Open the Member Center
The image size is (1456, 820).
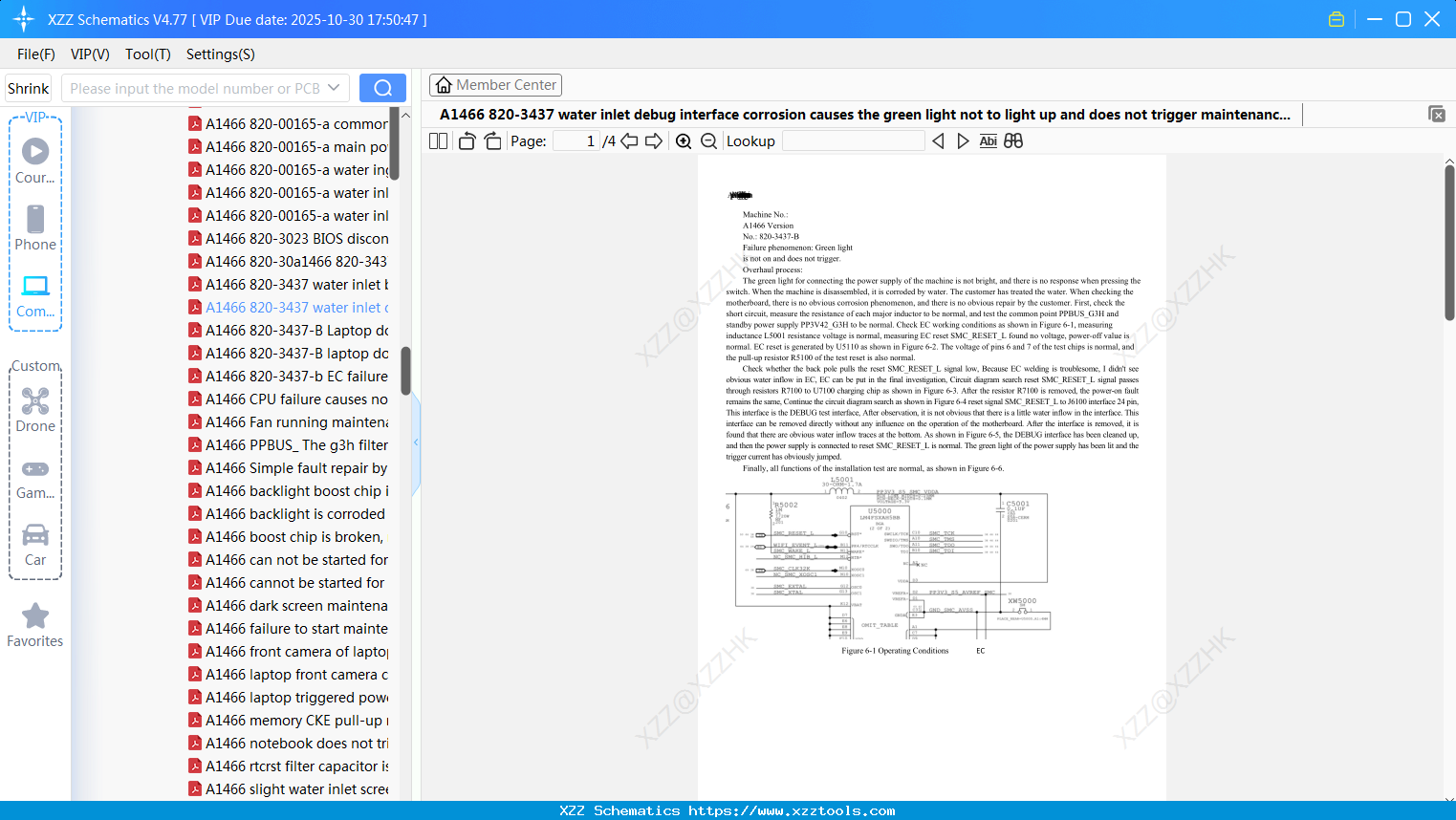point(495,85)
